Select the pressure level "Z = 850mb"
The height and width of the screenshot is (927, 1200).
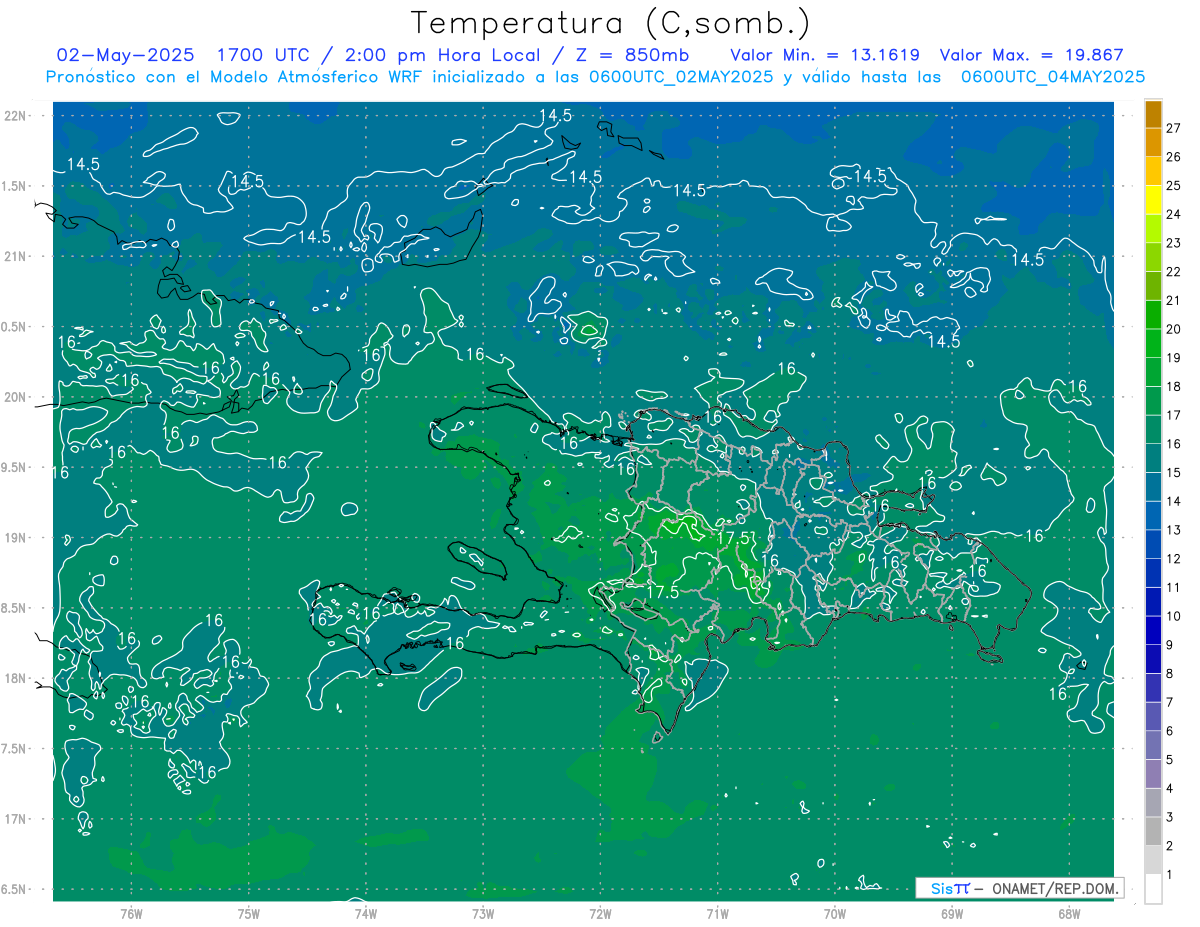tap(631, 55)
